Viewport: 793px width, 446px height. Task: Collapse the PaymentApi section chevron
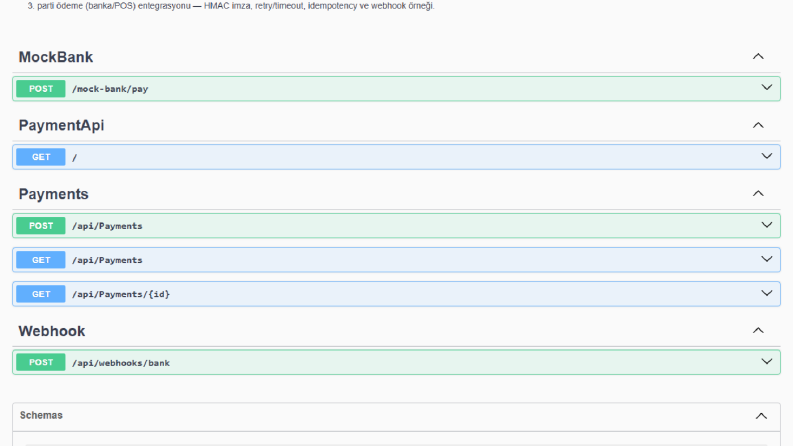pos(758,125)
